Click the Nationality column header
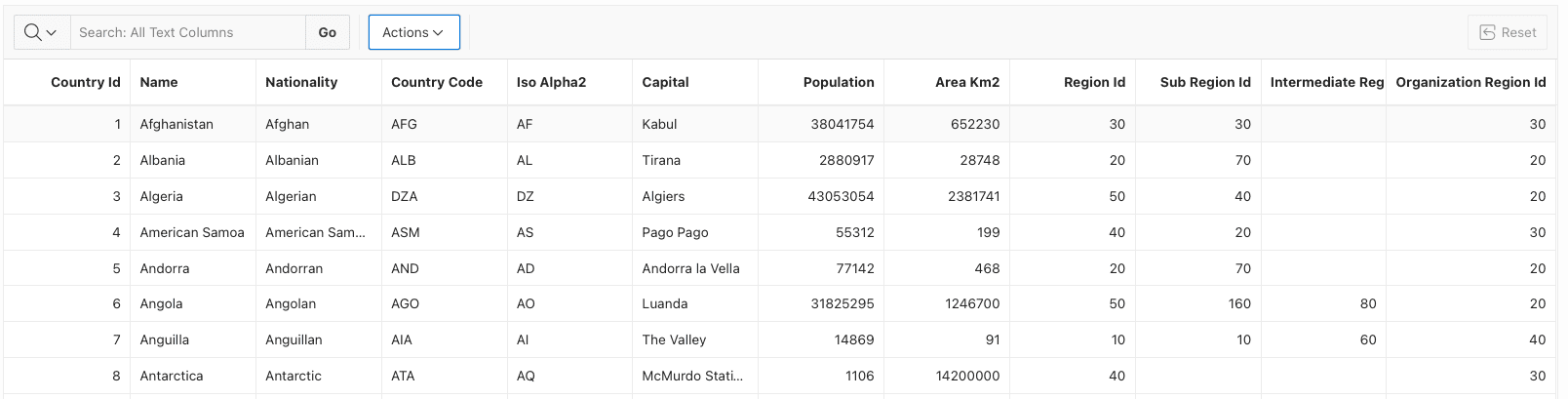The image size is (1568, 399). tap(301, 82)
